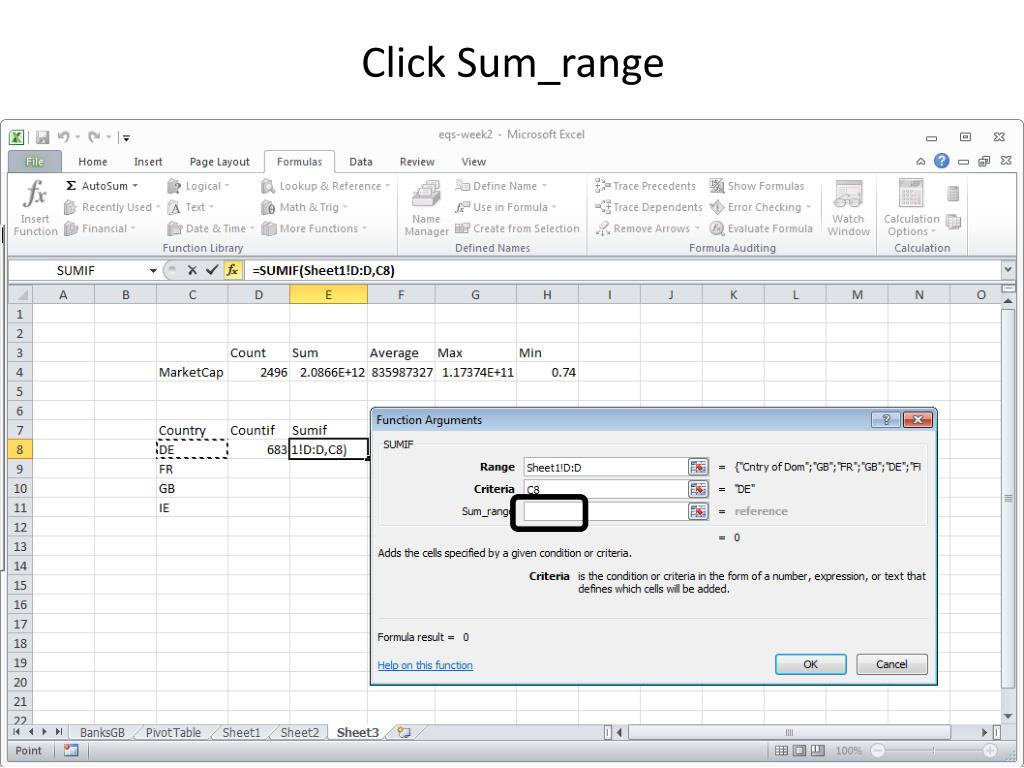Click Remove Arrows
This screenshot has width=1024, height=768.
click(x=648, y=229)
